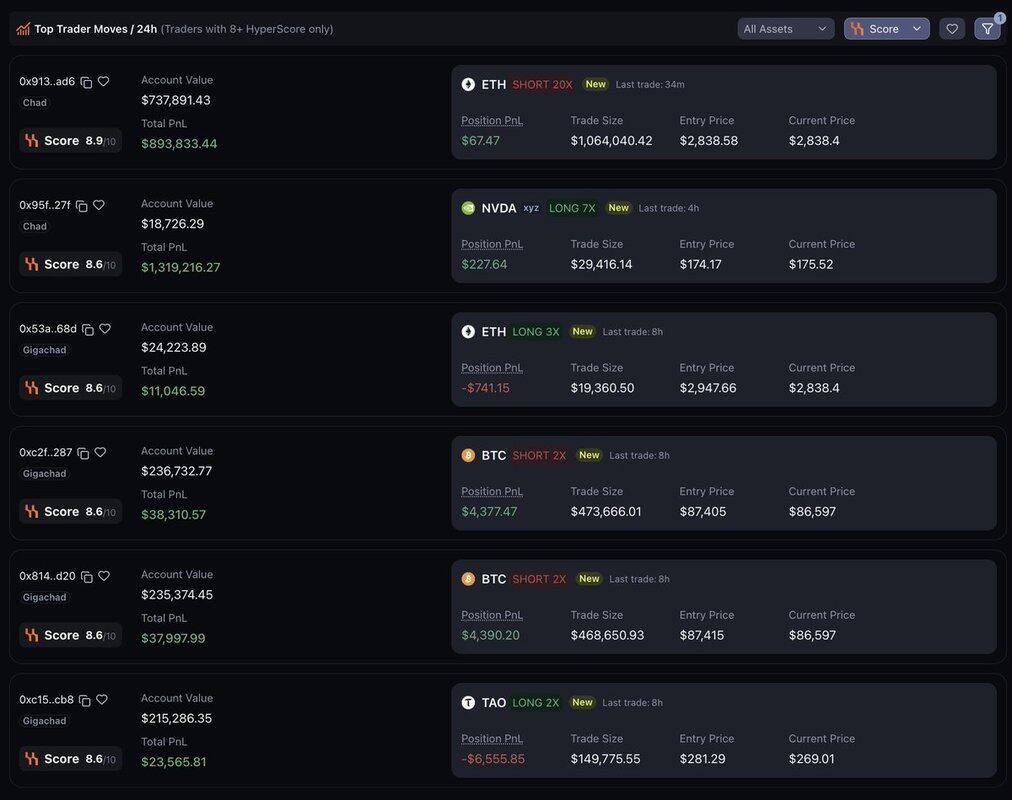Favorite trader 0x814..d20 with heart
Viewport: 1012px width, 800px height.
[104, 576]
